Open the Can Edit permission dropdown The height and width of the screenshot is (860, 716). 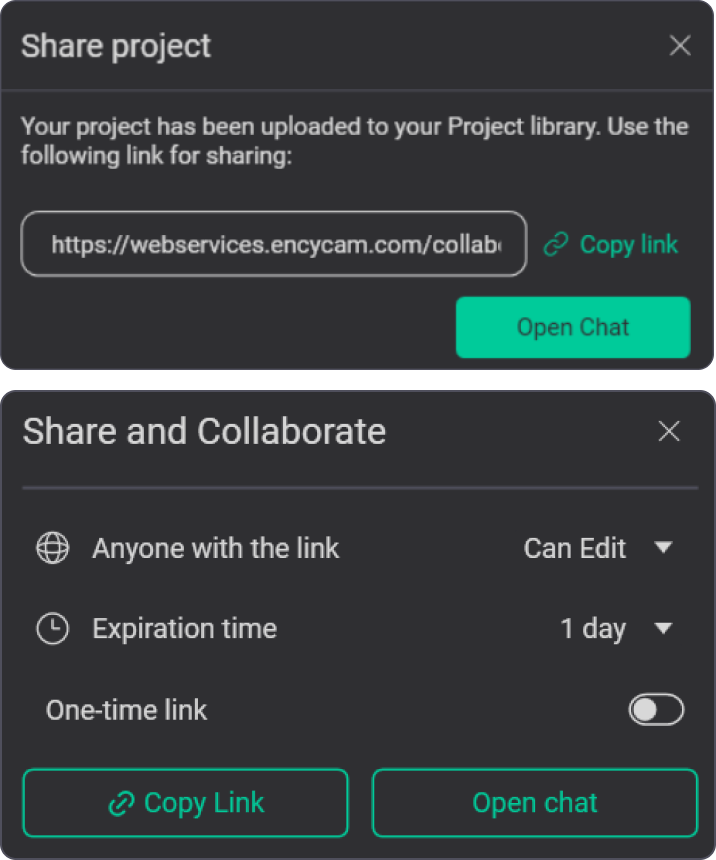(x=598, y=548)
